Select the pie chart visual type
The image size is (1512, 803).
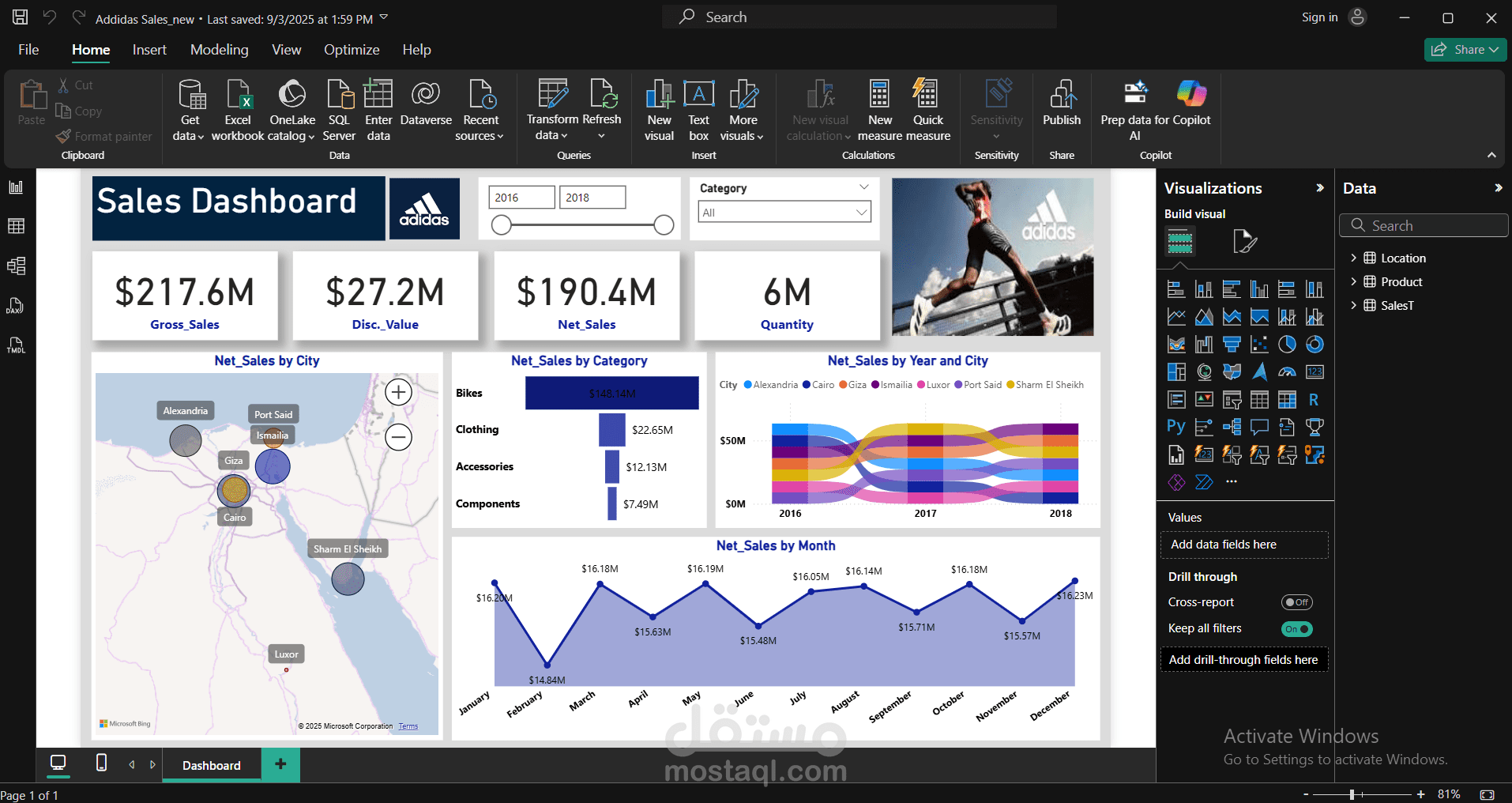click(x=1287, y=344)
